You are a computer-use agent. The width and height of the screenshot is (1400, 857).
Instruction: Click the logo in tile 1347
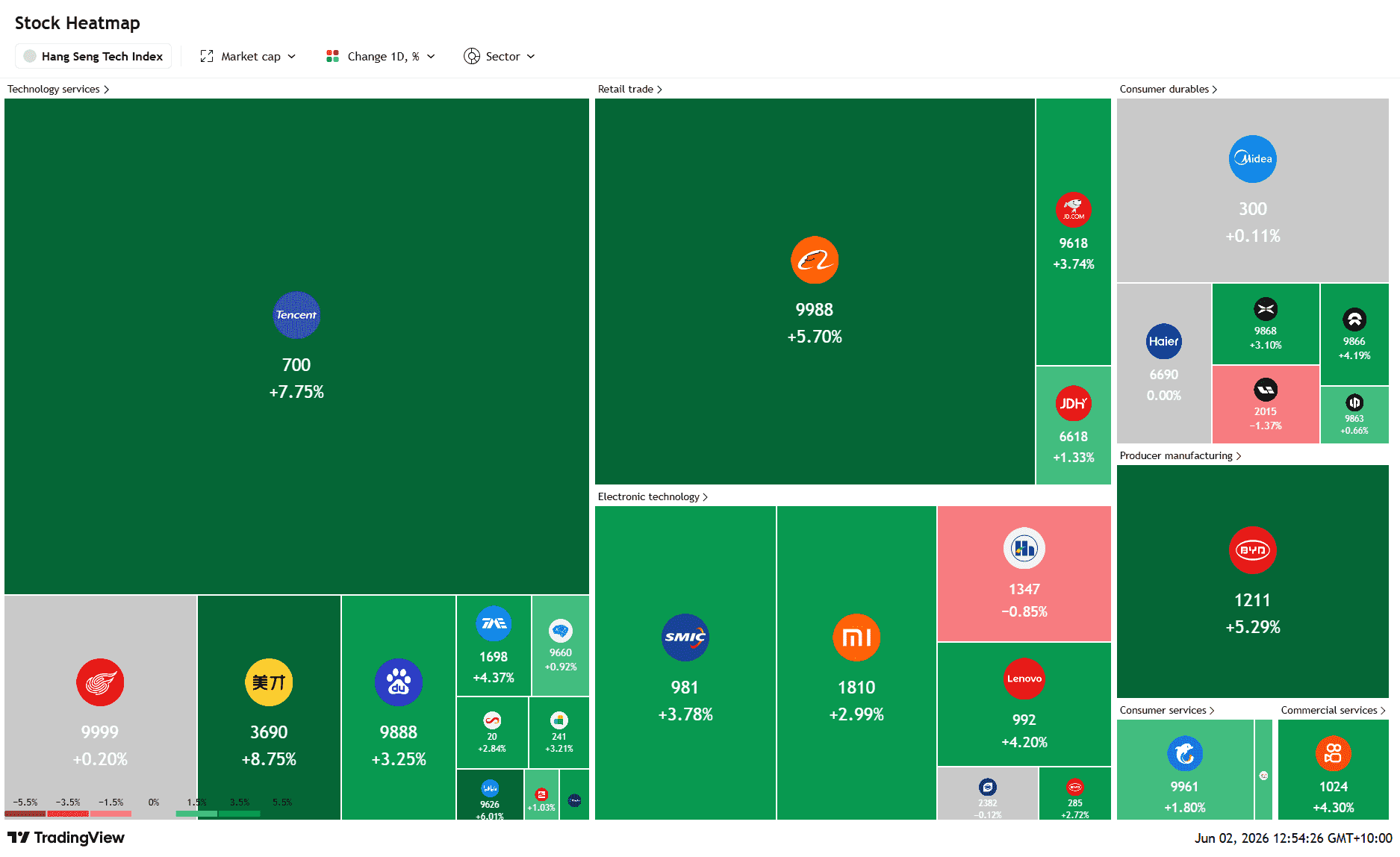pos(1024,549)
